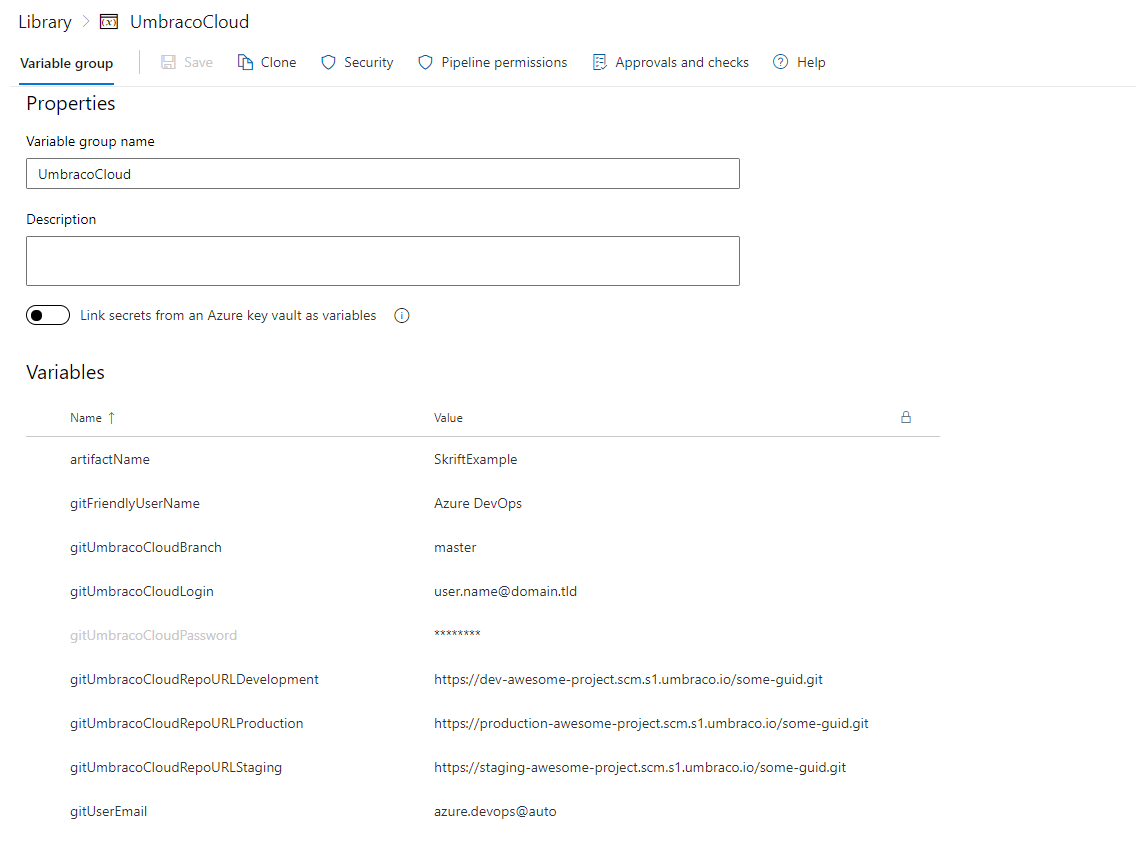
Task: Select the gitUmbracoCloudRepoURLProduction variable name
Action: click(x=187, y=724)
